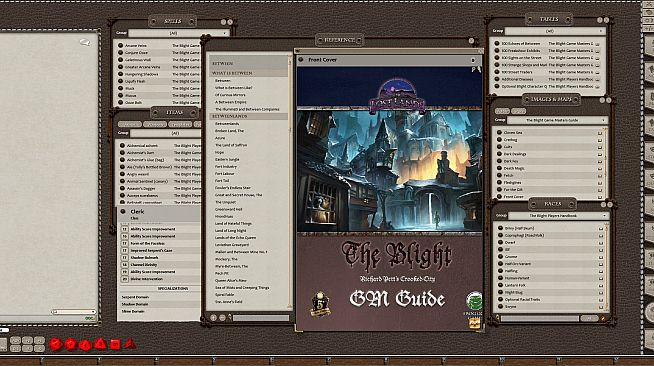Collapse the BETWEENLANDS section header
Image resolution: width=654 pixels, height=366 pixels.
[x=249, y=116]
